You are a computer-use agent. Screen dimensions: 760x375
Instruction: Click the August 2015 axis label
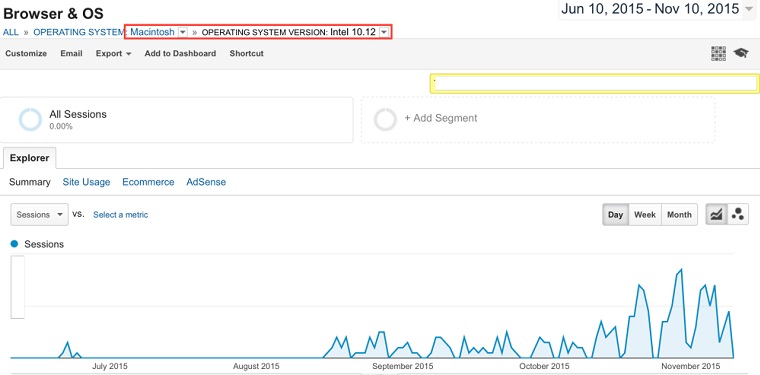[256, 366]
